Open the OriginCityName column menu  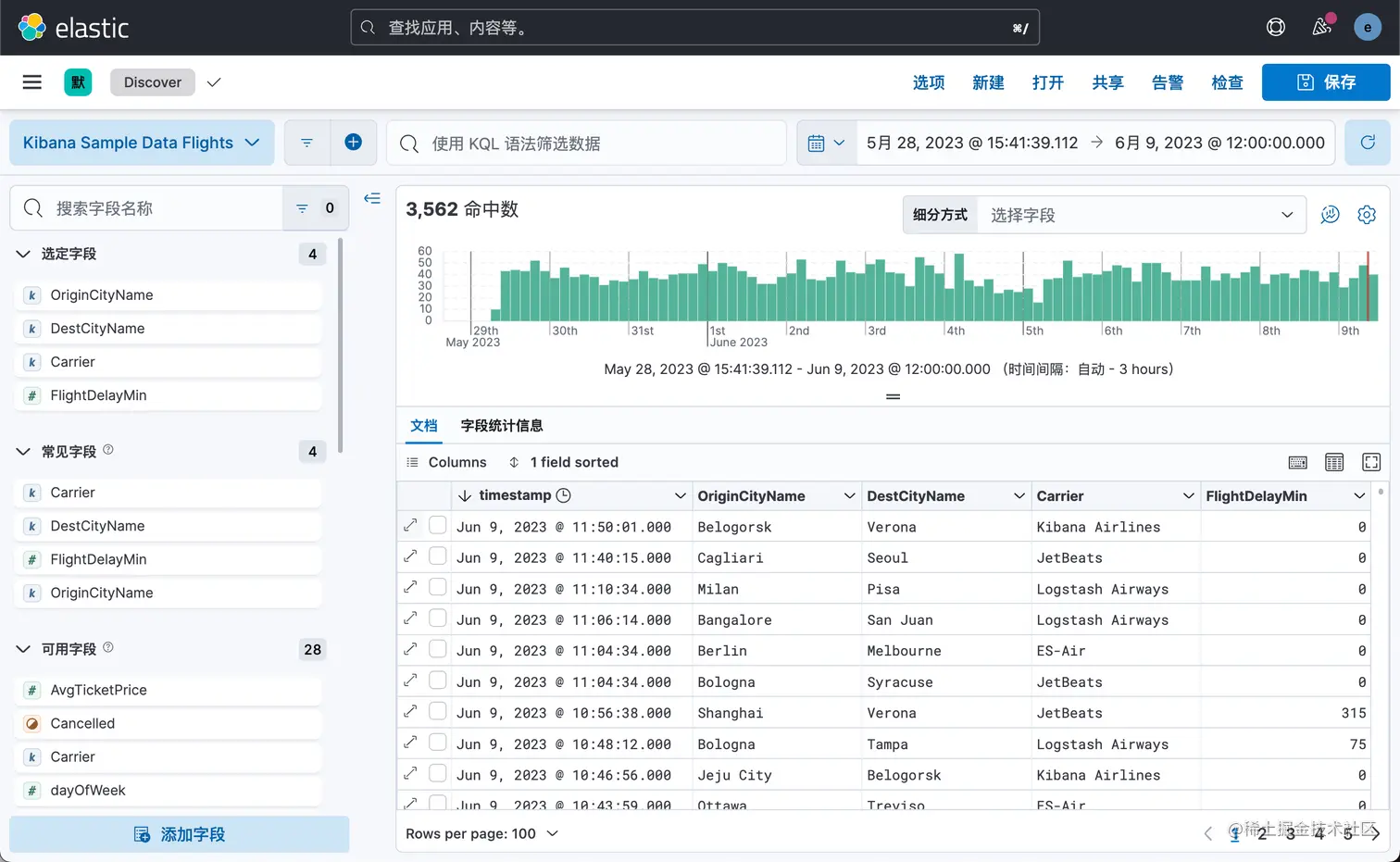(x=849, y=496)
